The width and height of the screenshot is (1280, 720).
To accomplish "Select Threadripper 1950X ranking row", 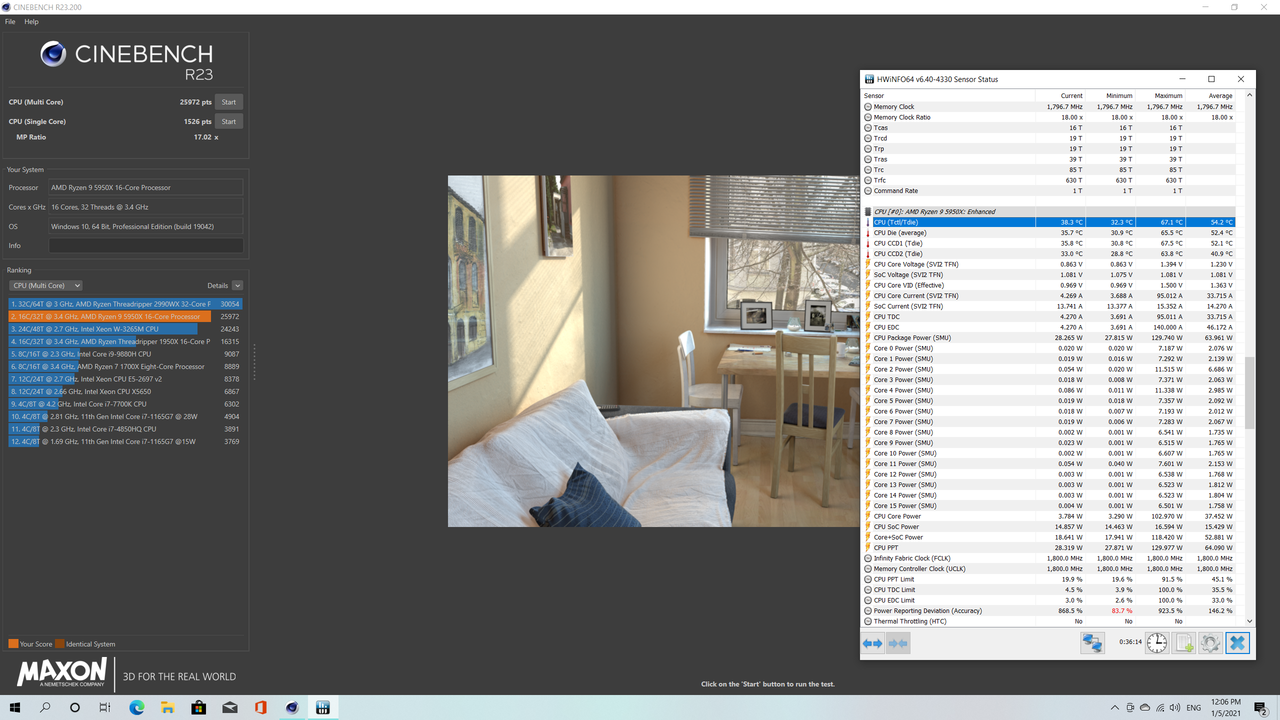I will (126, 341).
